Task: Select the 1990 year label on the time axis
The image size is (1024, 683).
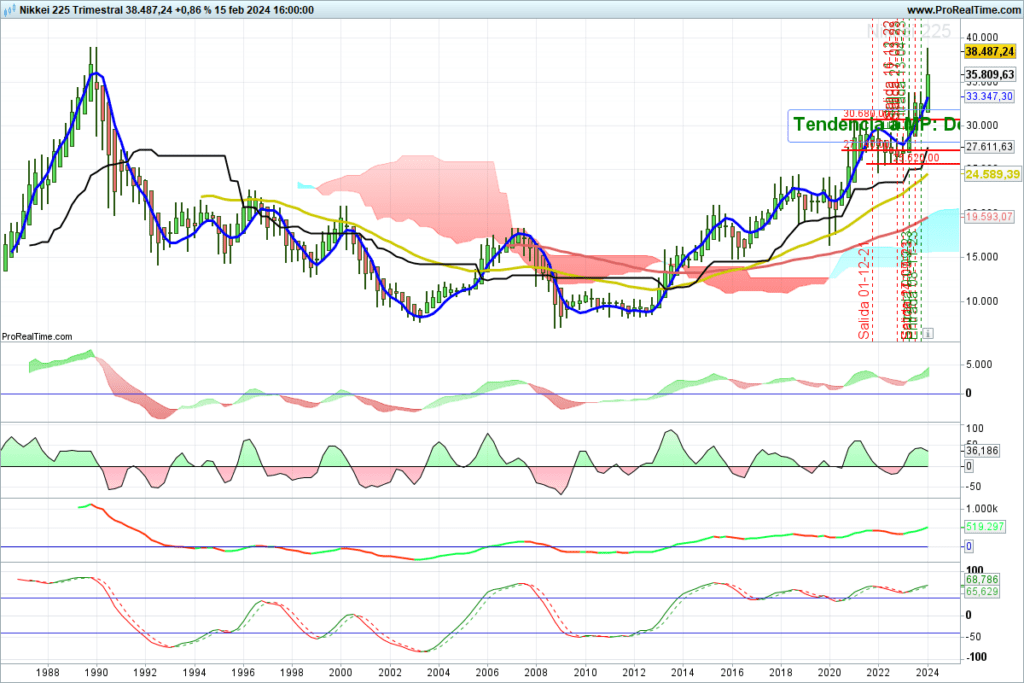Action: click(97, 672)
